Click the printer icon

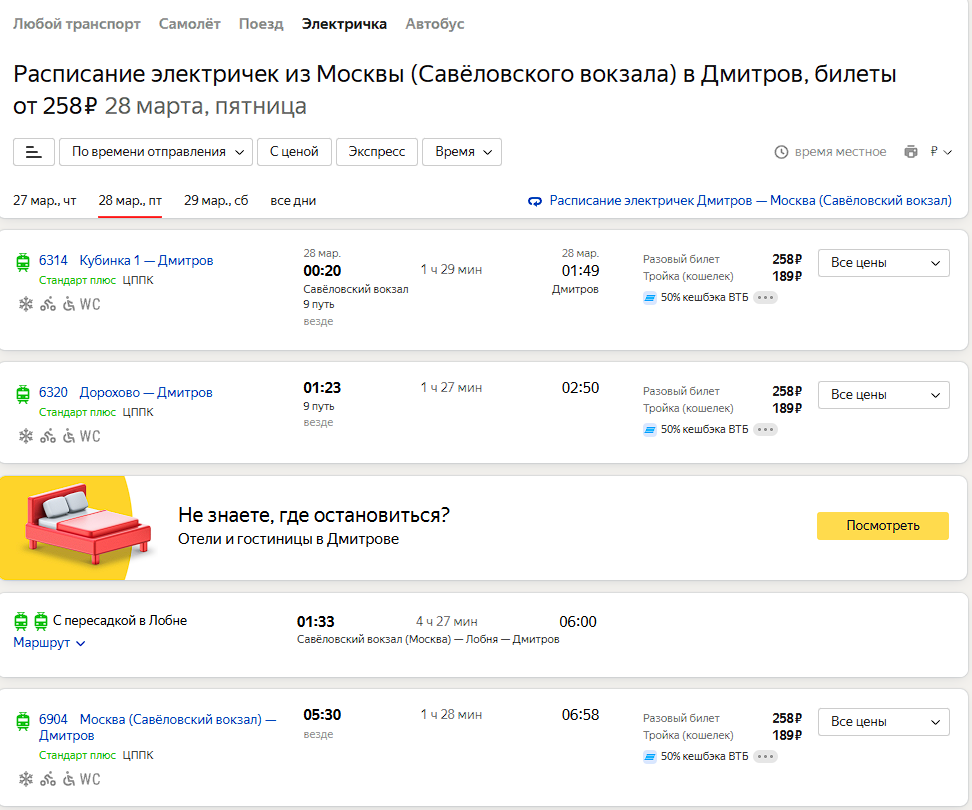click(x=910, y=152)
